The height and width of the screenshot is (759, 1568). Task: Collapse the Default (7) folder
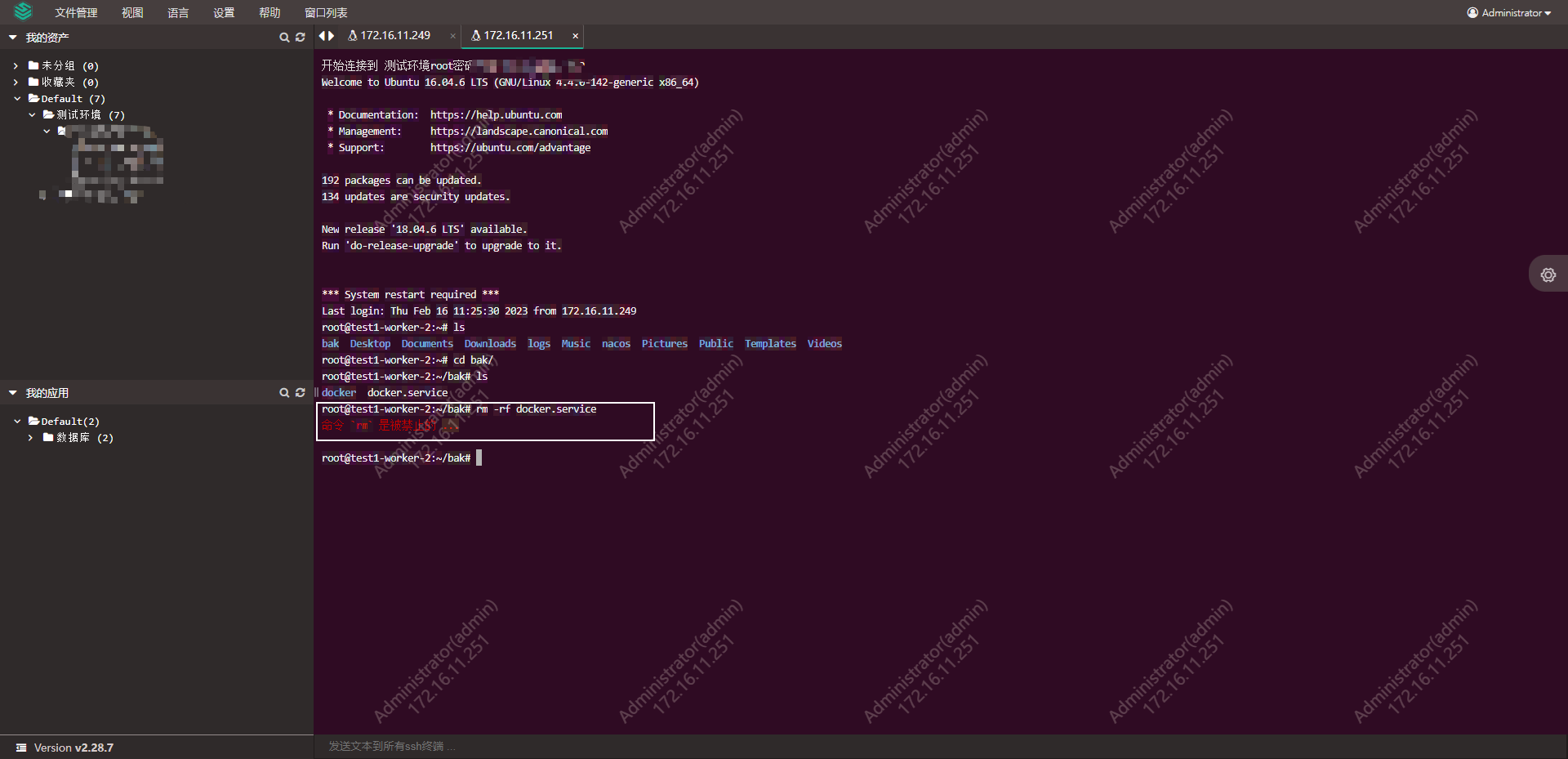pos(17,98)
